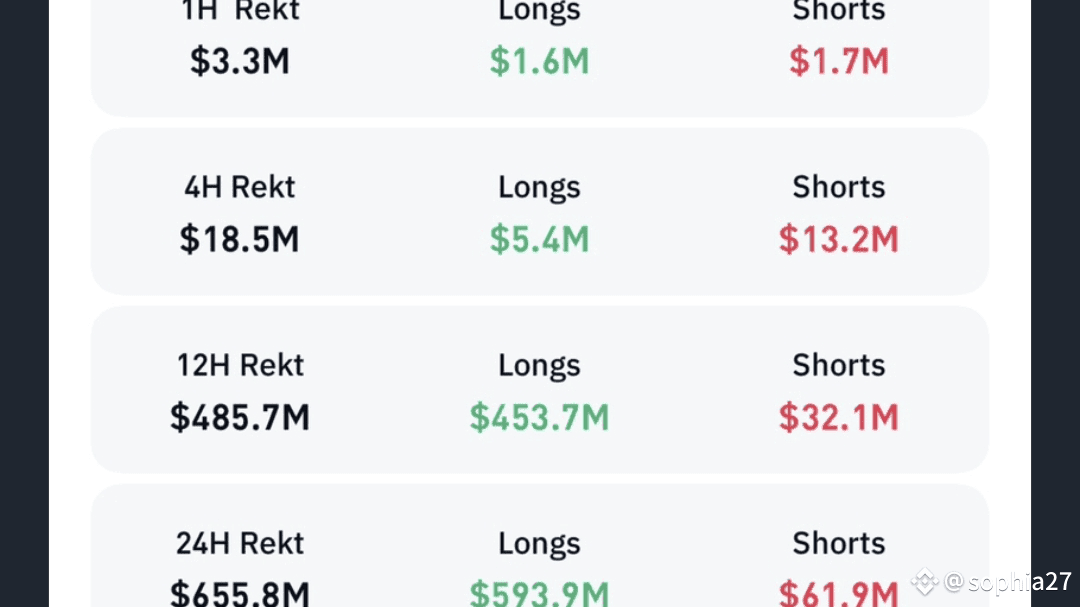Click the Binance logo icon in the watermark
This screenshot has width=1080, height=607.
(x=924, y=581)
